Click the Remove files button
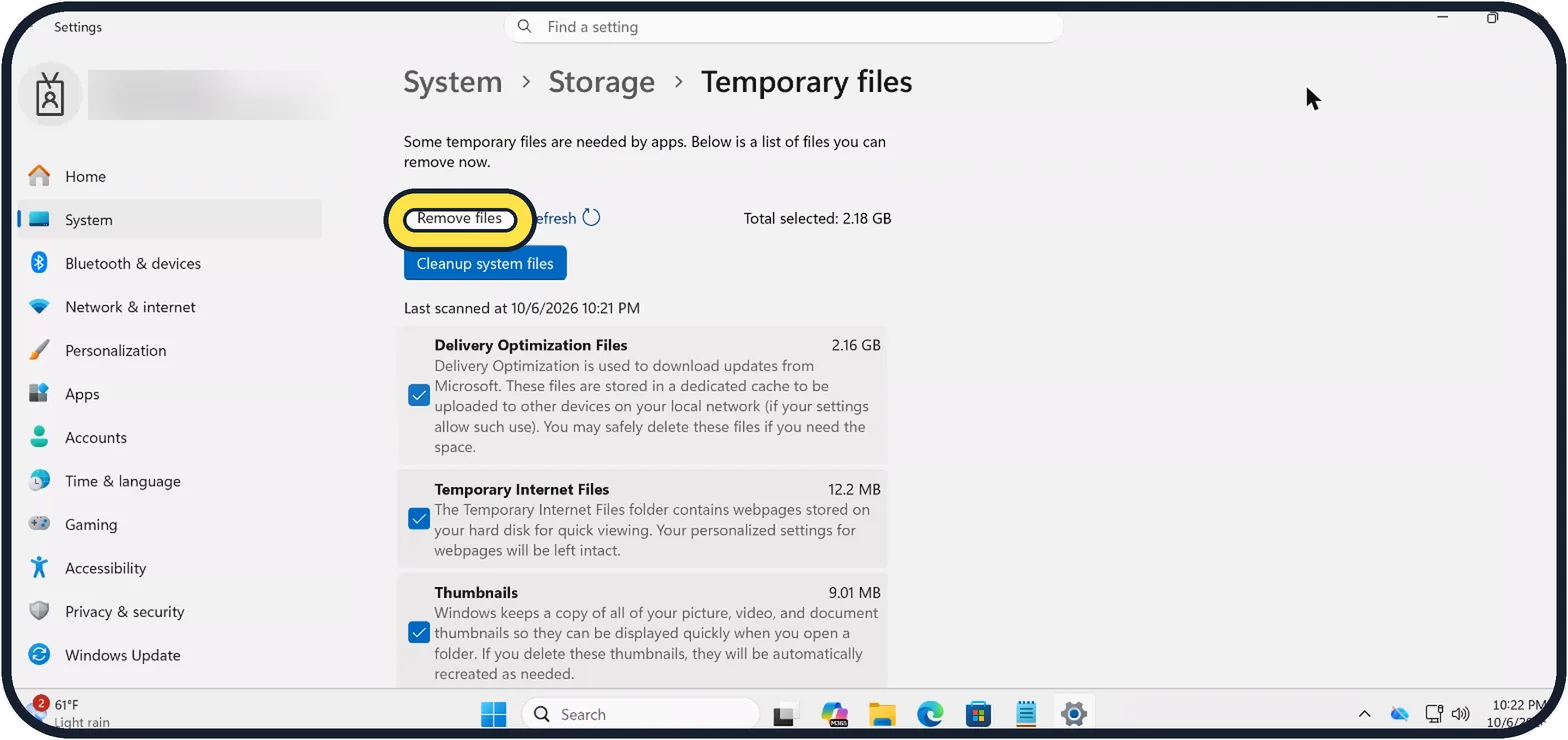This screenshot has width=1568, height=740. coord(460,218)
